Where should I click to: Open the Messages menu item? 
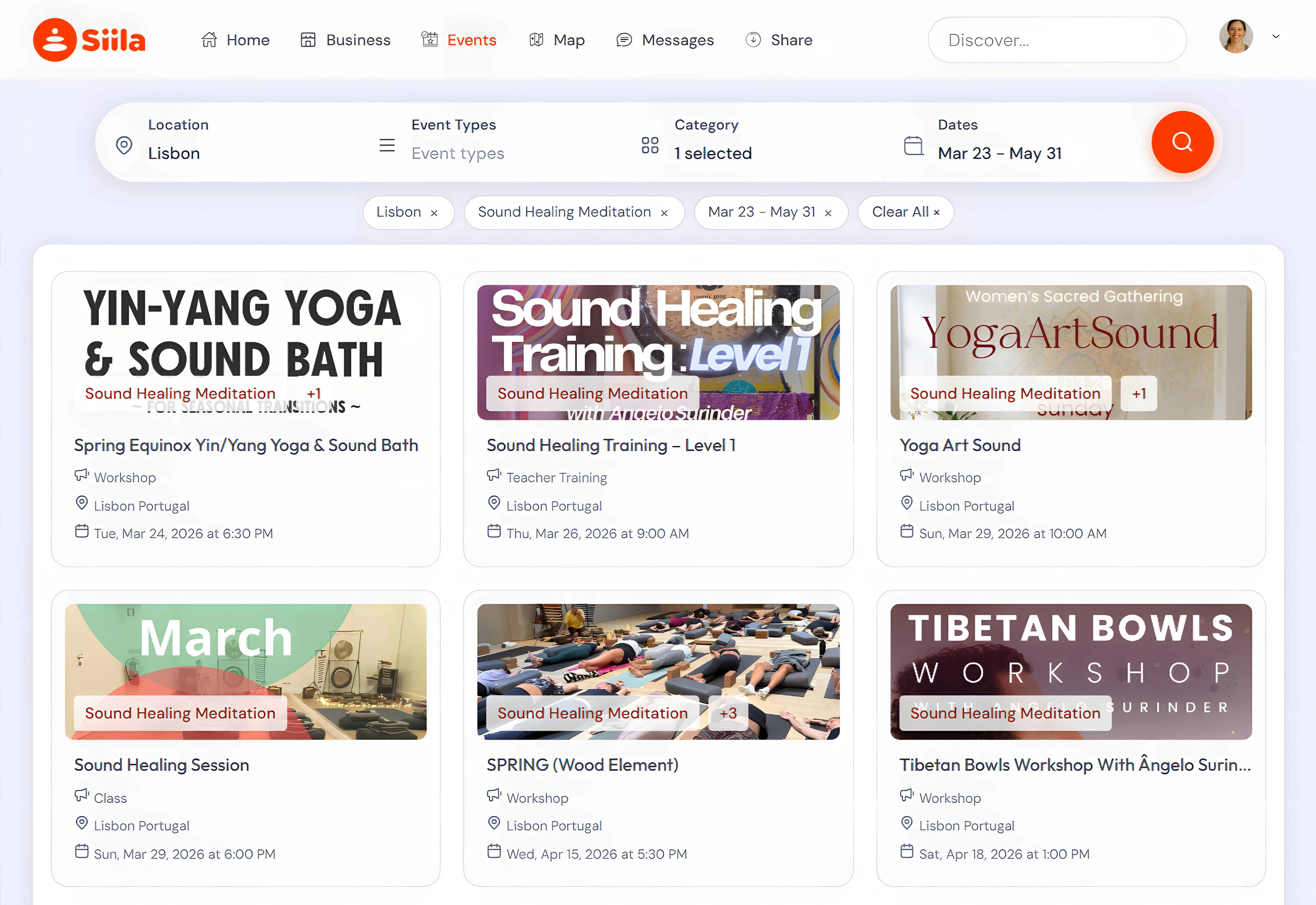pyautogui.click(x=665, y=40)
